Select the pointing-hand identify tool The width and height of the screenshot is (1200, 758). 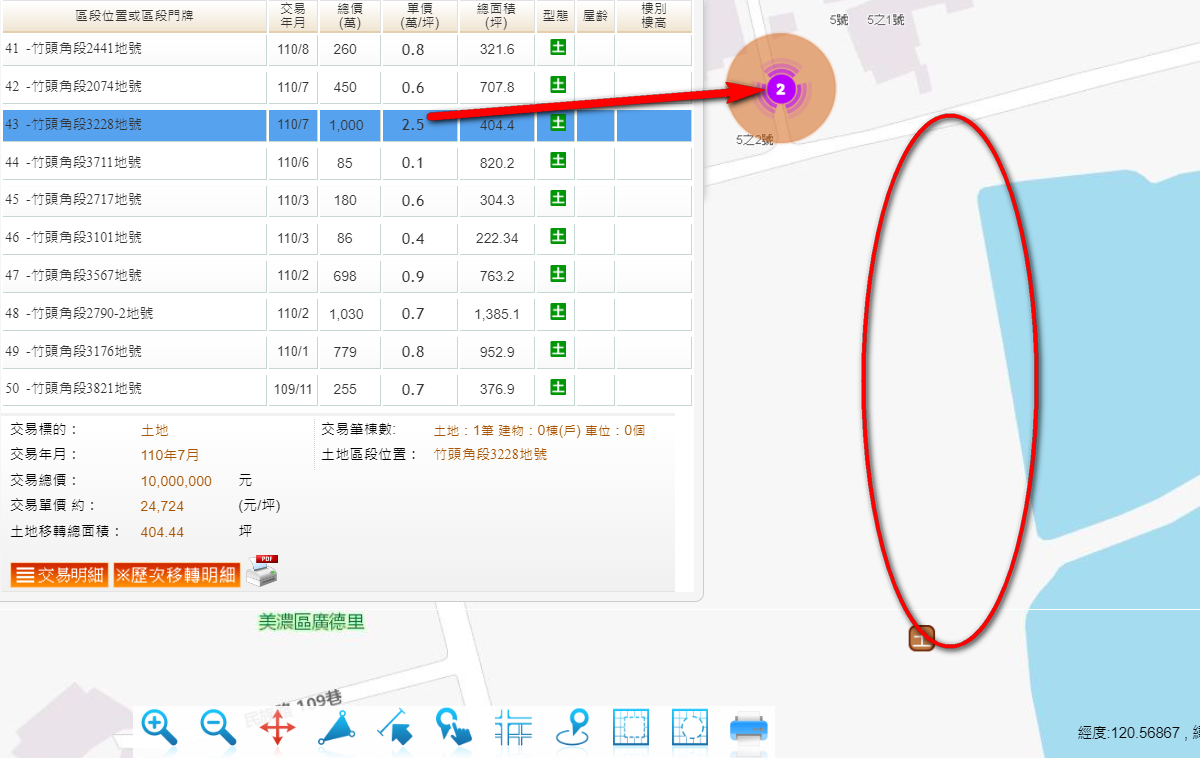point(454,727)
